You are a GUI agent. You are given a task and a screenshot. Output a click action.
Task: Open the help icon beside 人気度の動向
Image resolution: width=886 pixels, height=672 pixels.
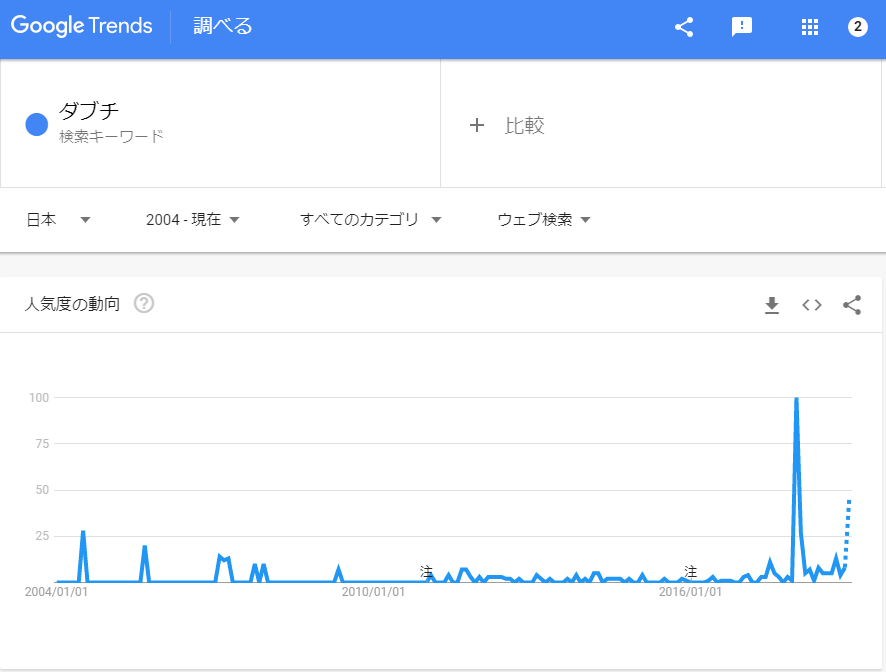143,303
